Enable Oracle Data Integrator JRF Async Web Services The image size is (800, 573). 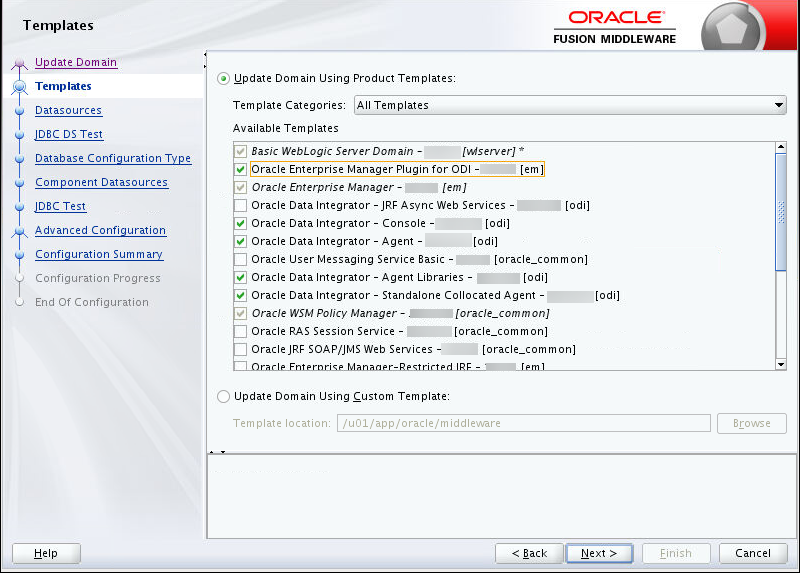tap(240, 206)
